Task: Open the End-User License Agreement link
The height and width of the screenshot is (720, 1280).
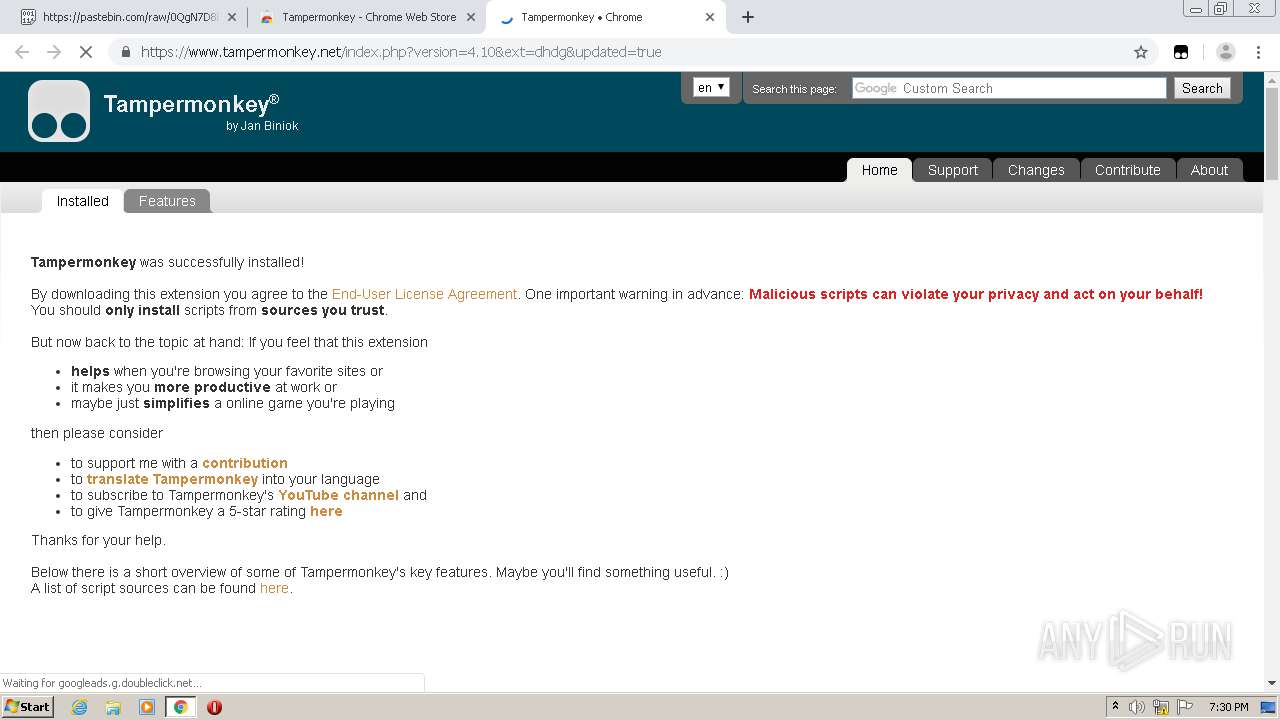Action: (424, 294)
